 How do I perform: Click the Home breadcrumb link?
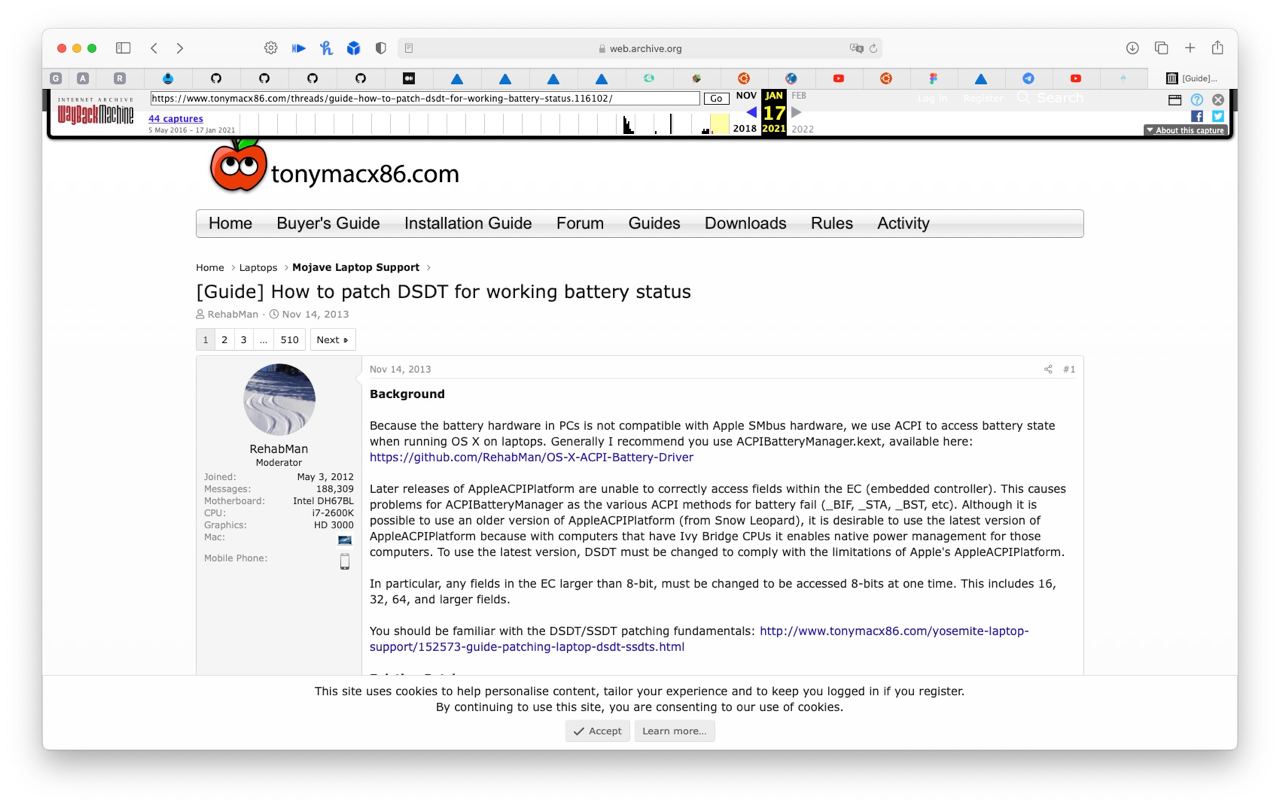(x=210, y=268)
